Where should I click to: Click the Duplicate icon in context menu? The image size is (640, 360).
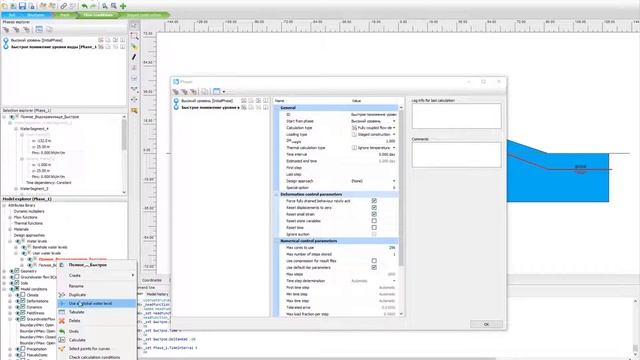click(62, 295)
